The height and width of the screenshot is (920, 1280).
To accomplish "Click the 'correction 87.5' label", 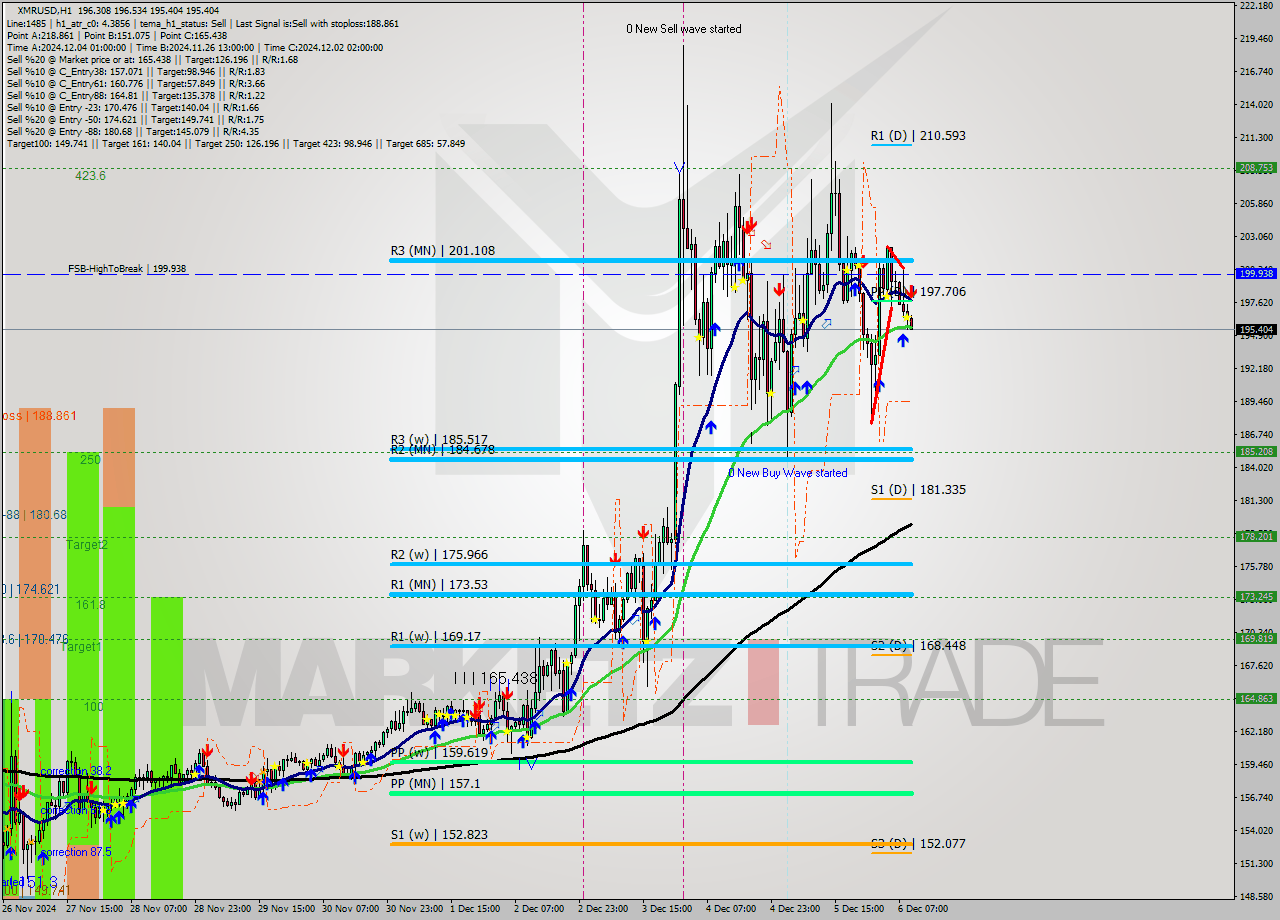I will [77, 852].
